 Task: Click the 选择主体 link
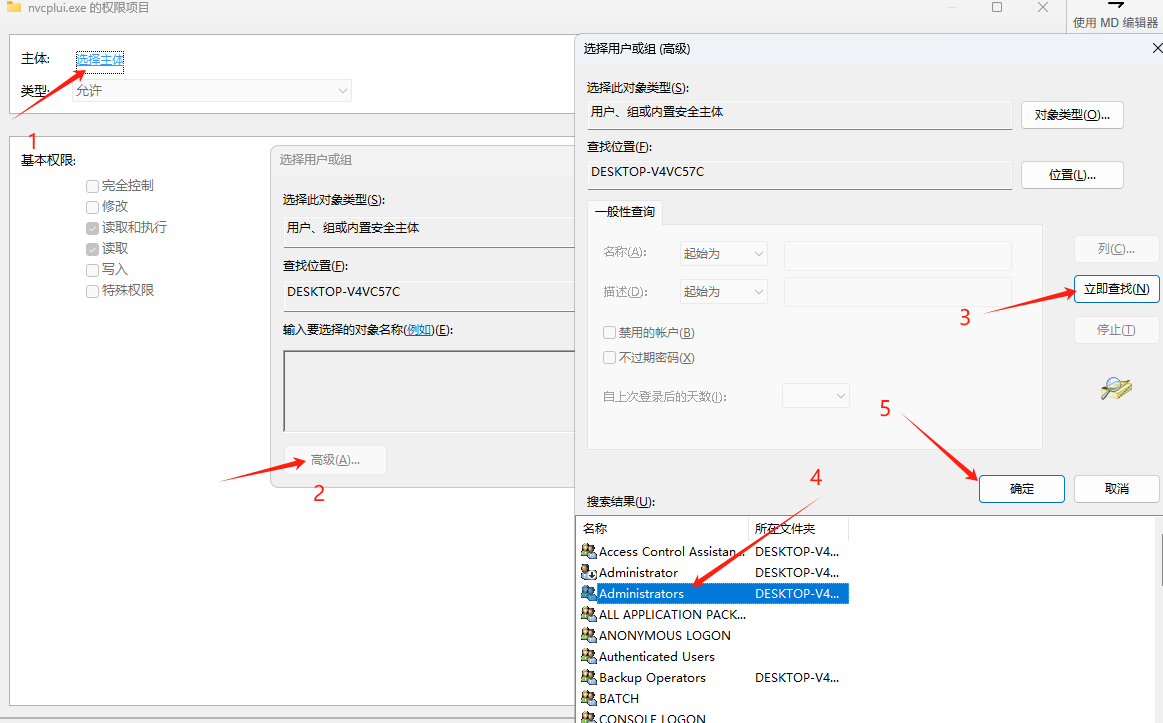[100, 59]
